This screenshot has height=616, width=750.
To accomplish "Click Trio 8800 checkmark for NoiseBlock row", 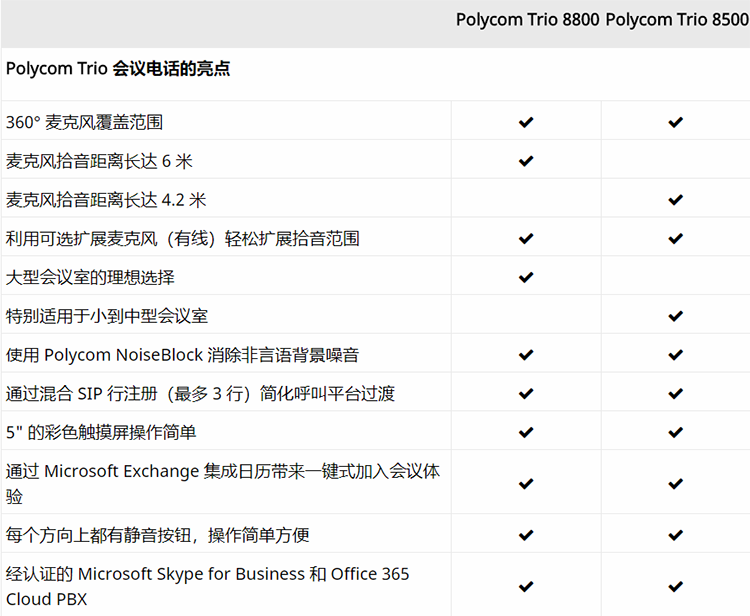I will tap(526, 355).
